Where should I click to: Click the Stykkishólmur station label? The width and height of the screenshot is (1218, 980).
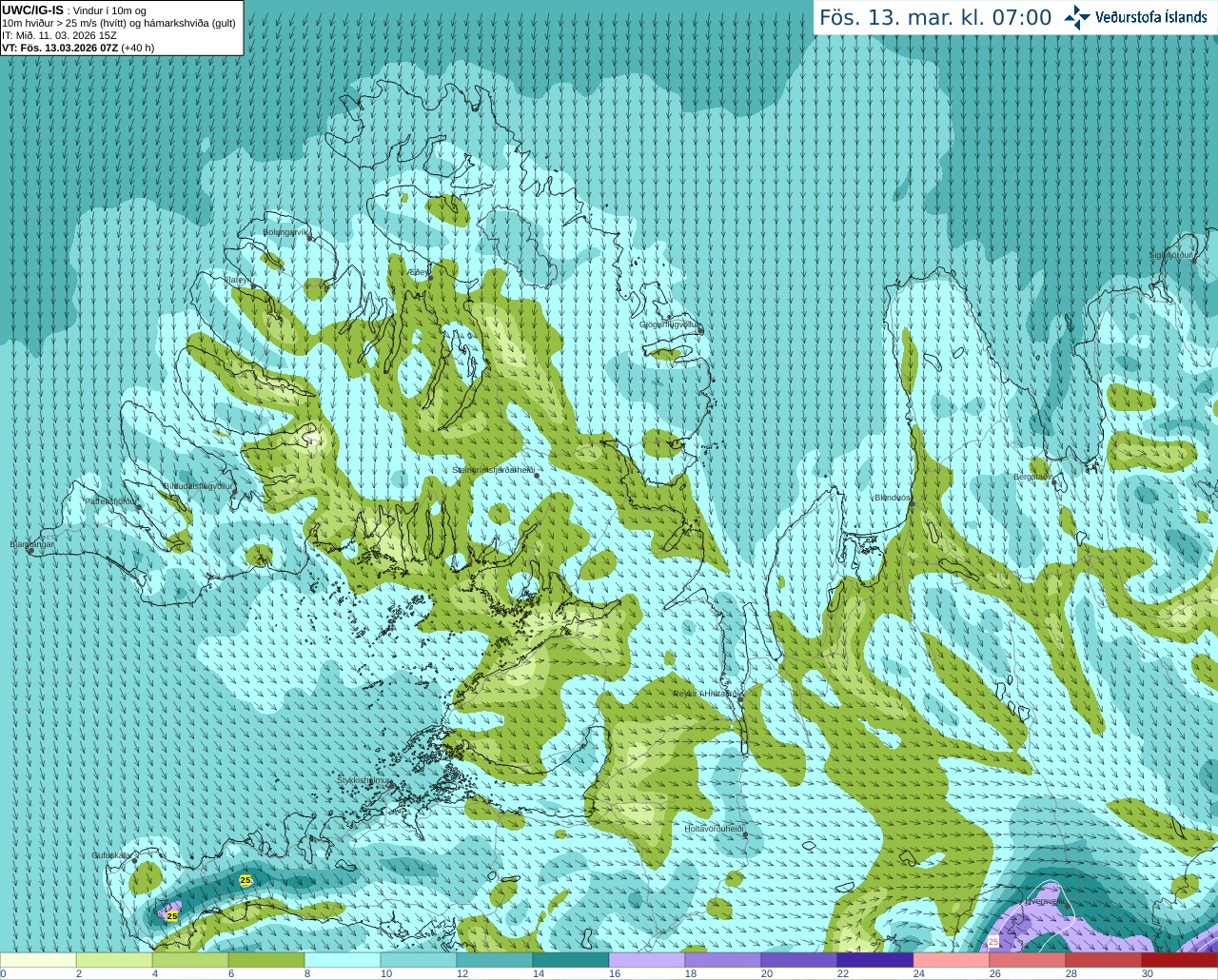pos(364,780)
